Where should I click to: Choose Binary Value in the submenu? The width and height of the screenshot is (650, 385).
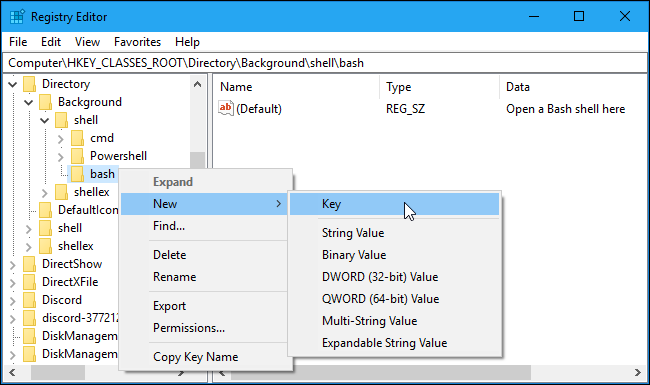[x=394, y=255]
